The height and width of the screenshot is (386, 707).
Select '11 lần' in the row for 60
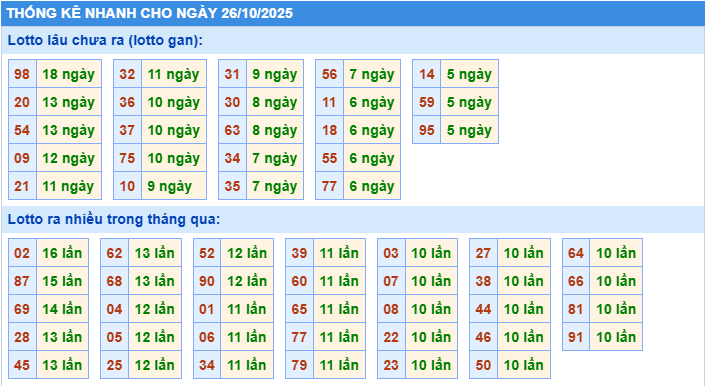pos(339,281)
